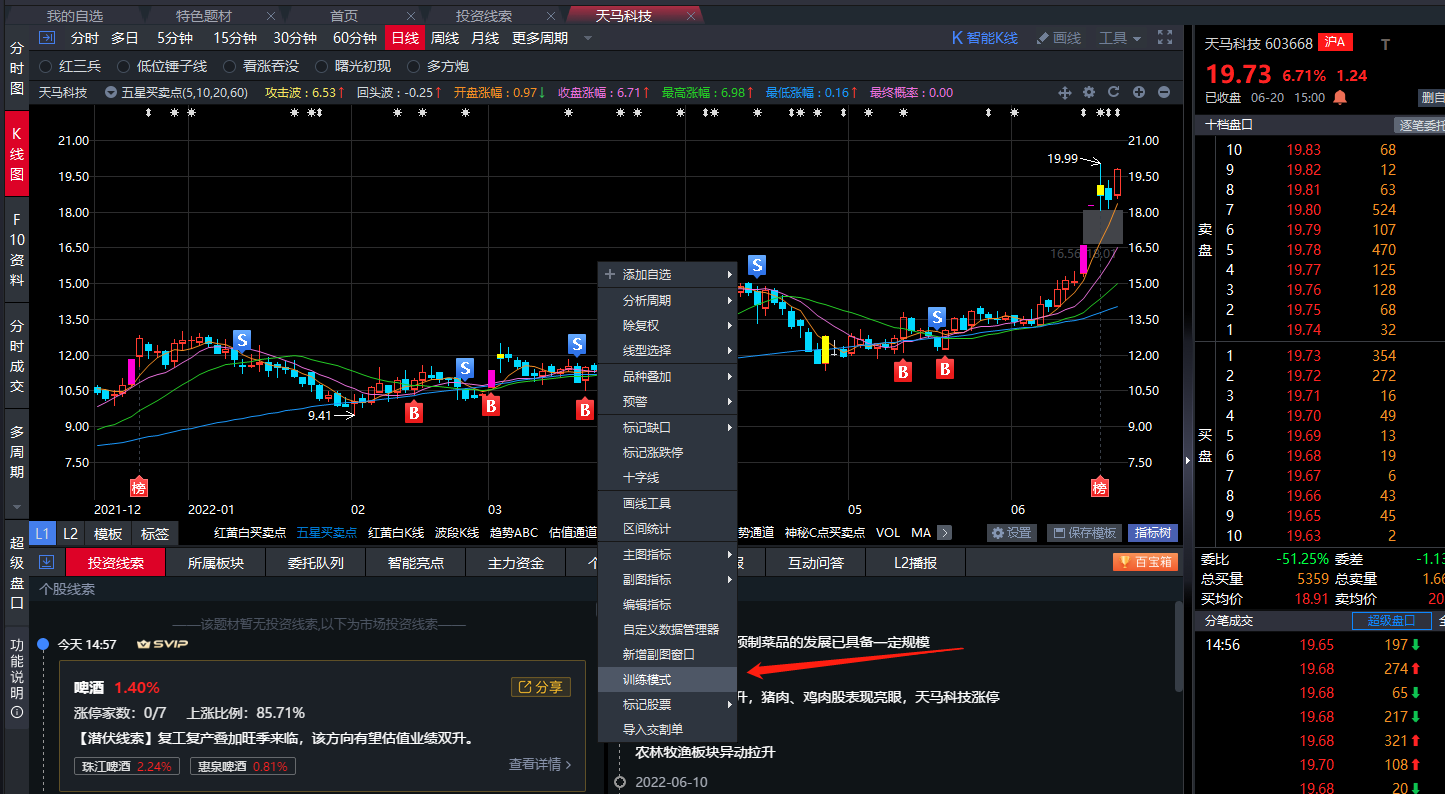Screen dimensions: 1445x794
Task: Collapse the right quote panel with the splitter arrow
Action: coord(1188,460)
